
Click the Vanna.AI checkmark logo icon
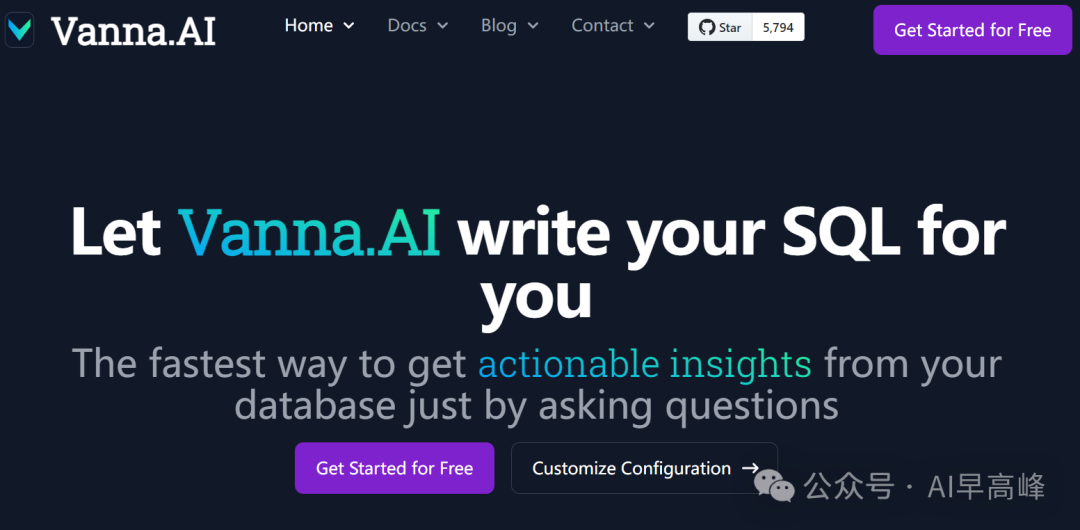coord(19,31)
